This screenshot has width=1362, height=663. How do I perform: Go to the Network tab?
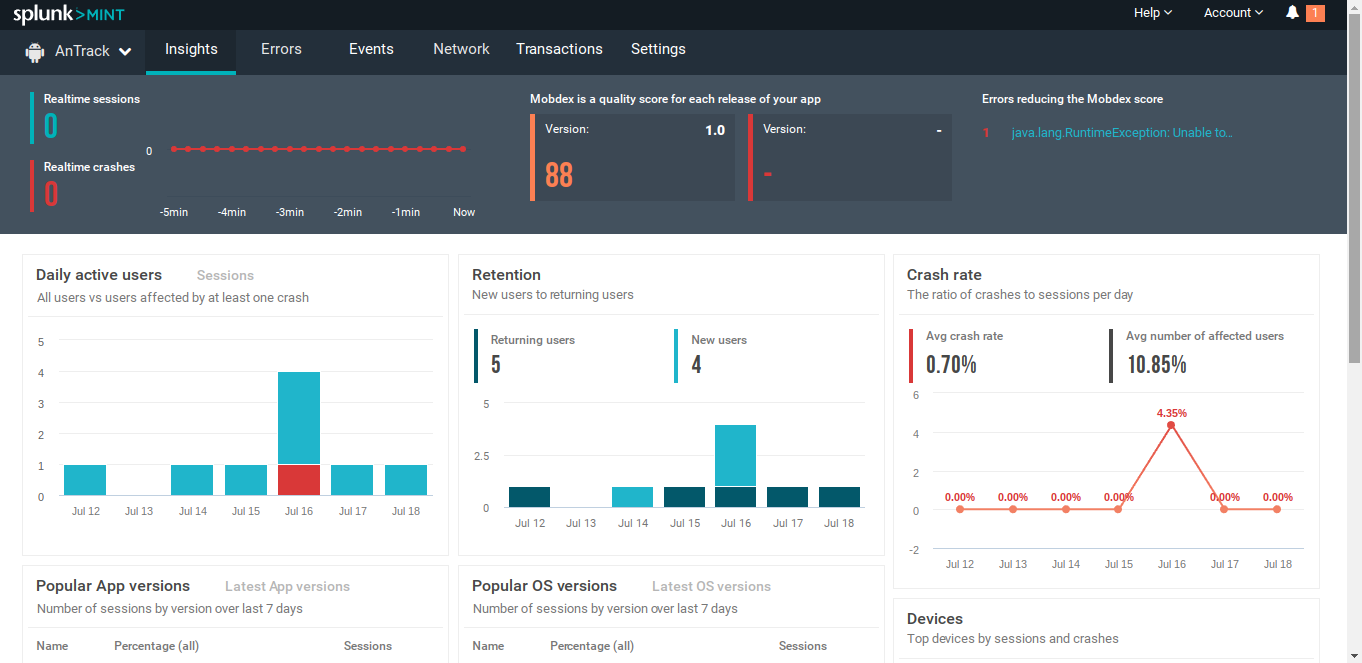point(461,49)
